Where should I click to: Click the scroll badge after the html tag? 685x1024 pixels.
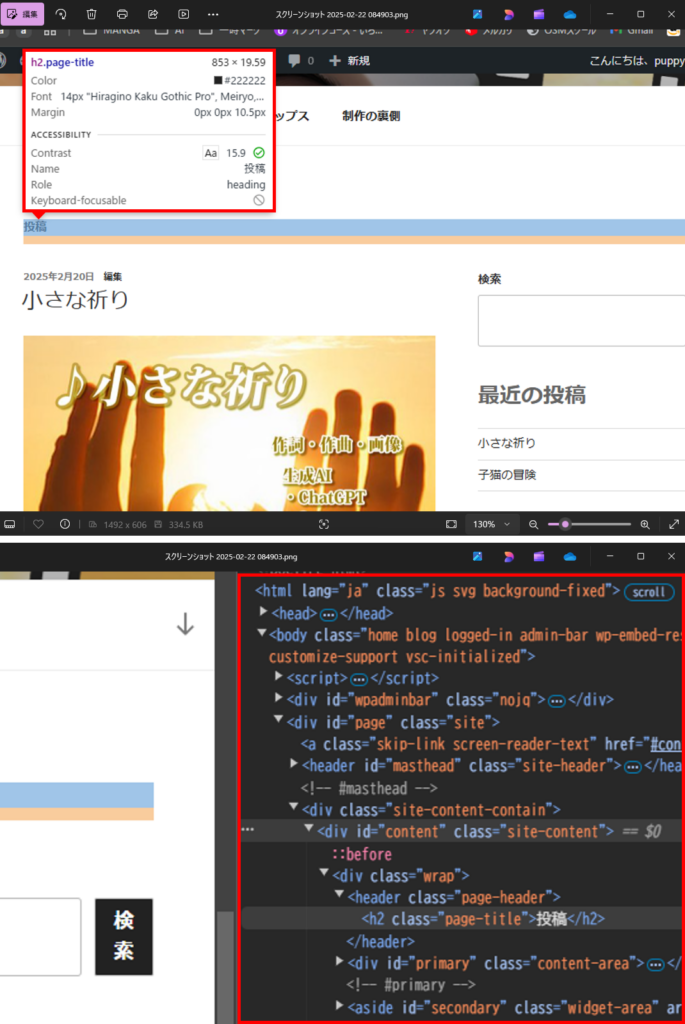[x=649, y=592]
